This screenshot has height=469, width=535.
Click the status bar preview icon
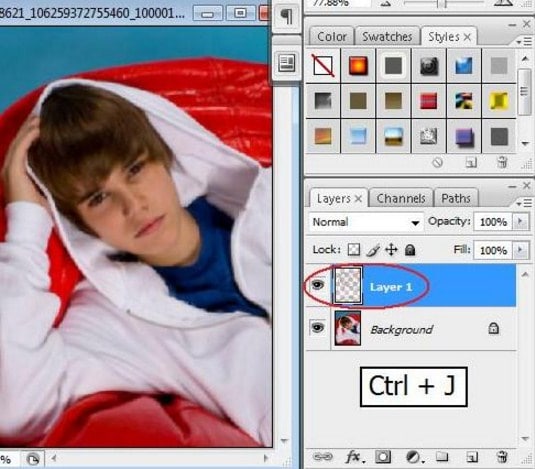coord(33,459)
